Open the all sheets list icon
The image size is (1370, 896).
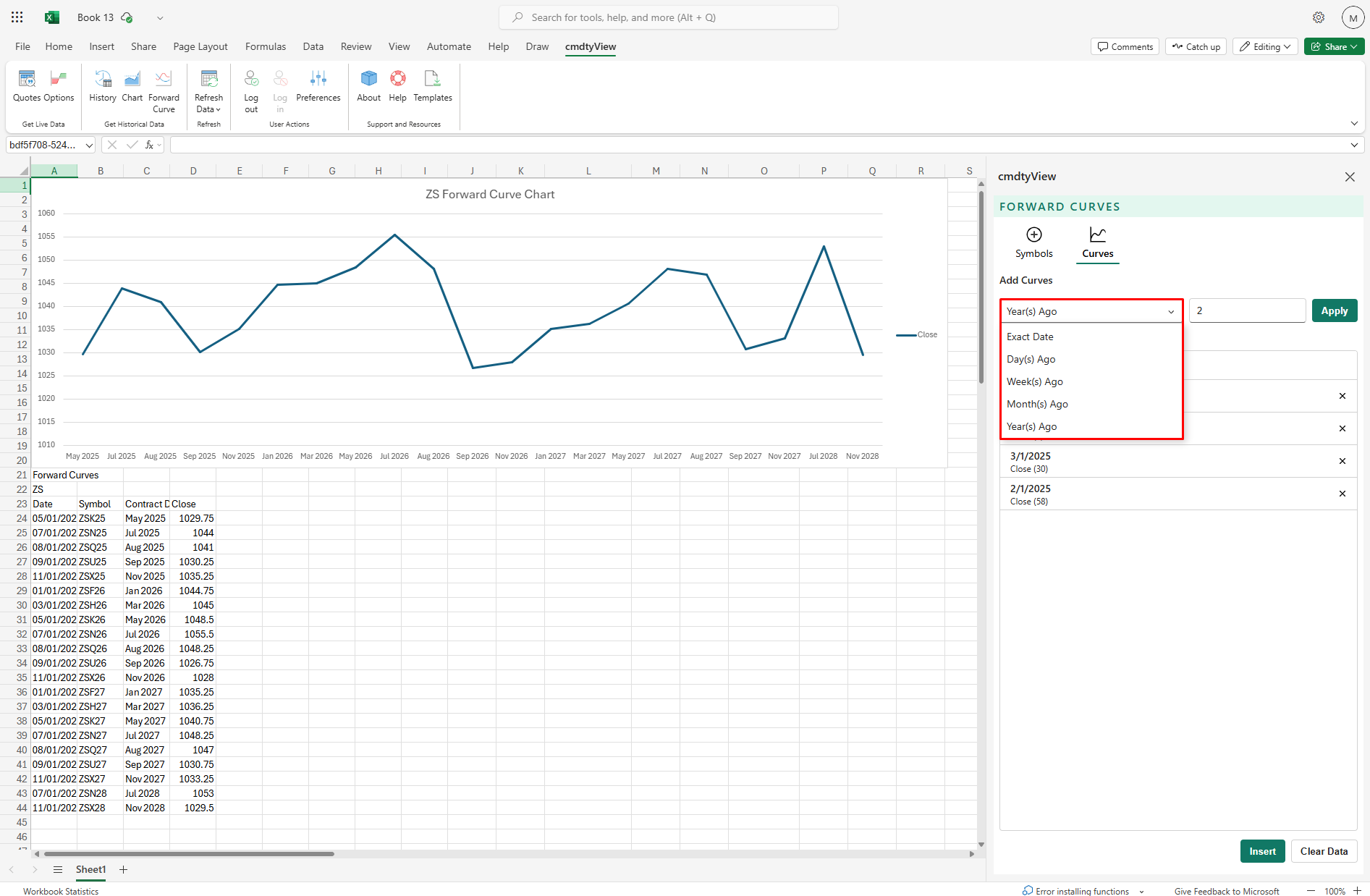click(58, 869)
